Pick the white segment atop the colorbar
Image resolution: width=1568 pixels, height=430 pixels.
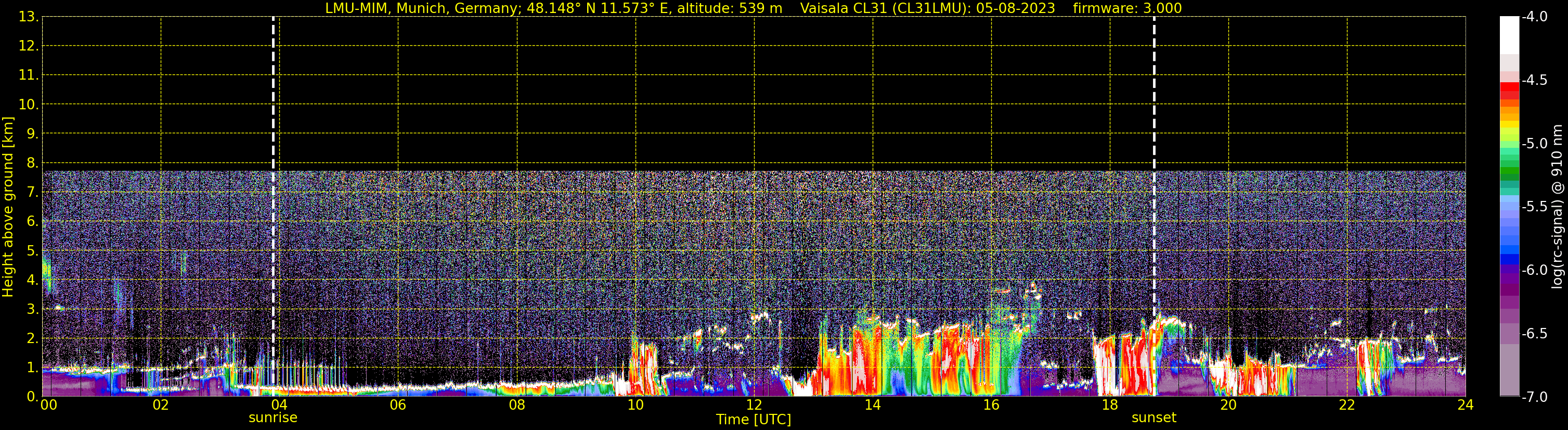pos(1509,35)
